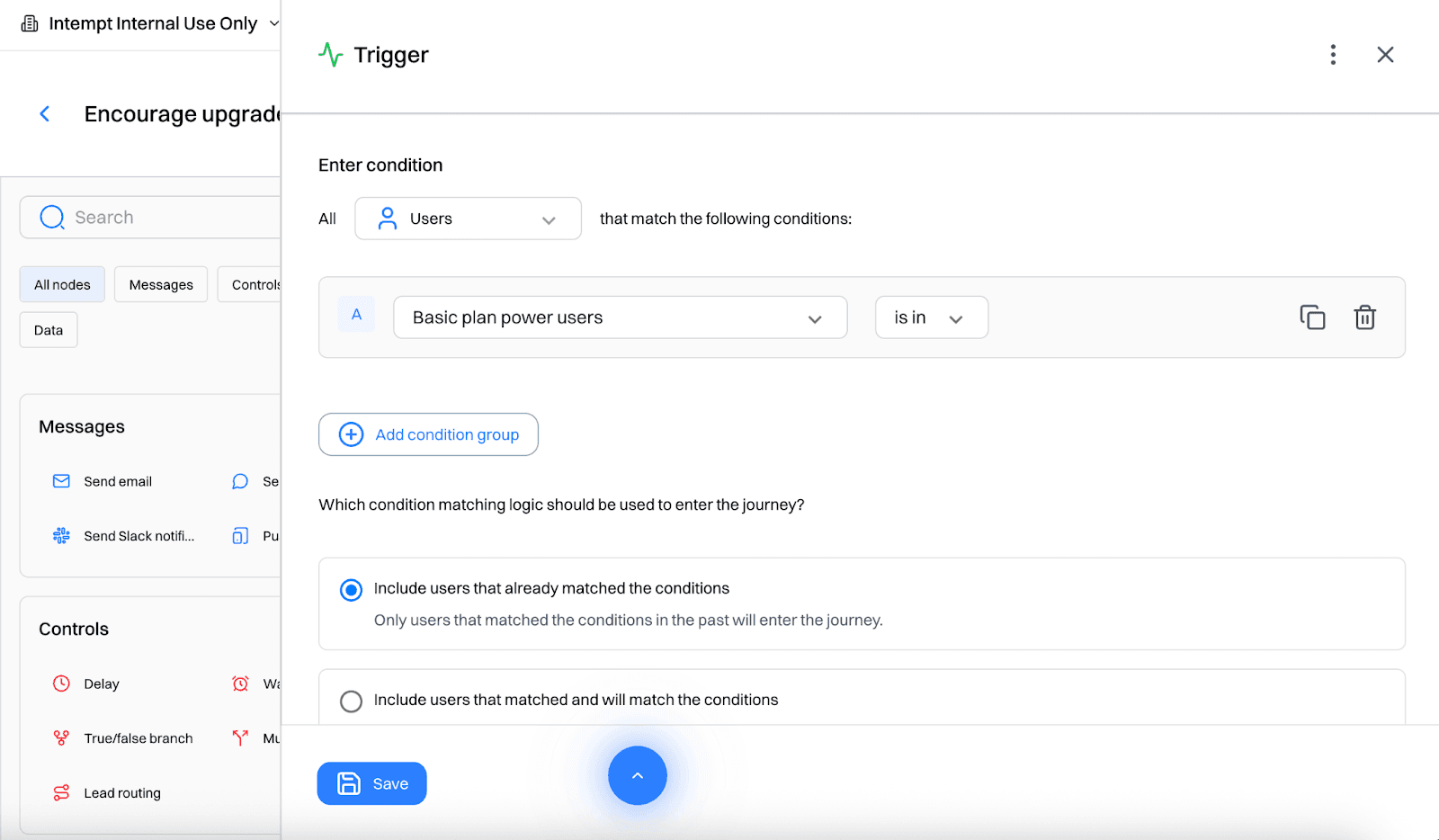The width and height of the screenshot is (1439, 840).
Task: Filter nodes by Messages tab
Action: 161,285
